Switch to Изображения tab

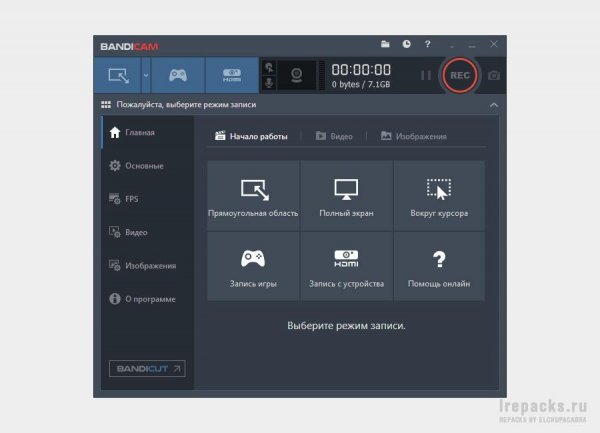(x=414, y=136)
